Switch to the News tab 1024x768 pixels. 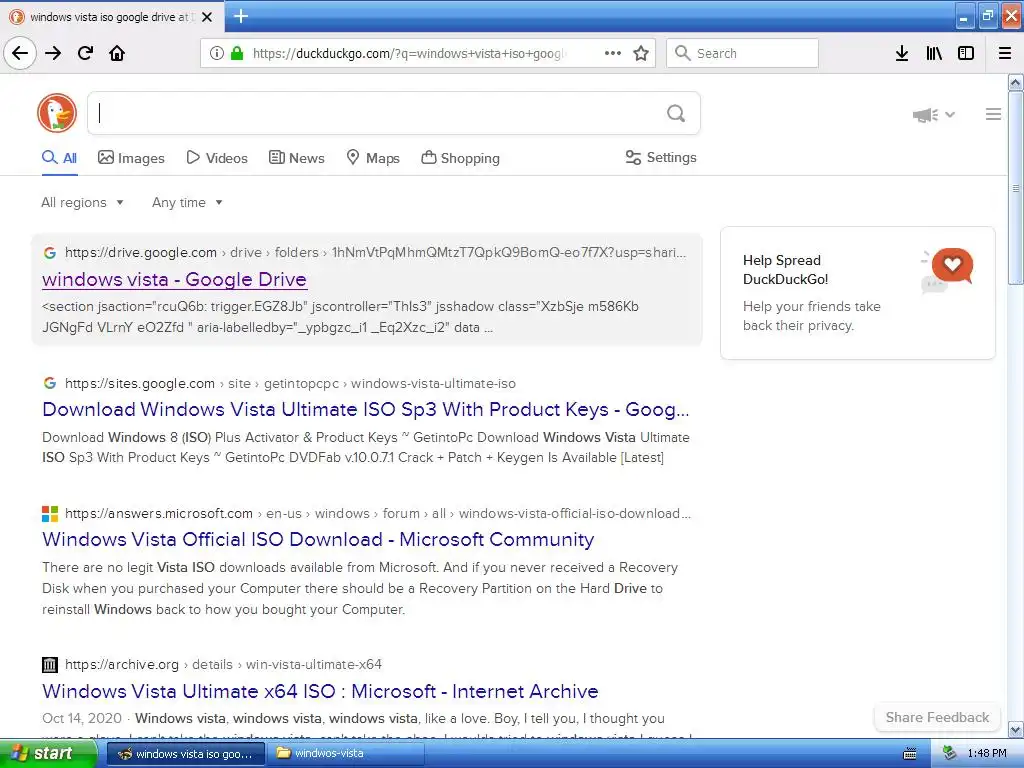(x=296, y=158)
